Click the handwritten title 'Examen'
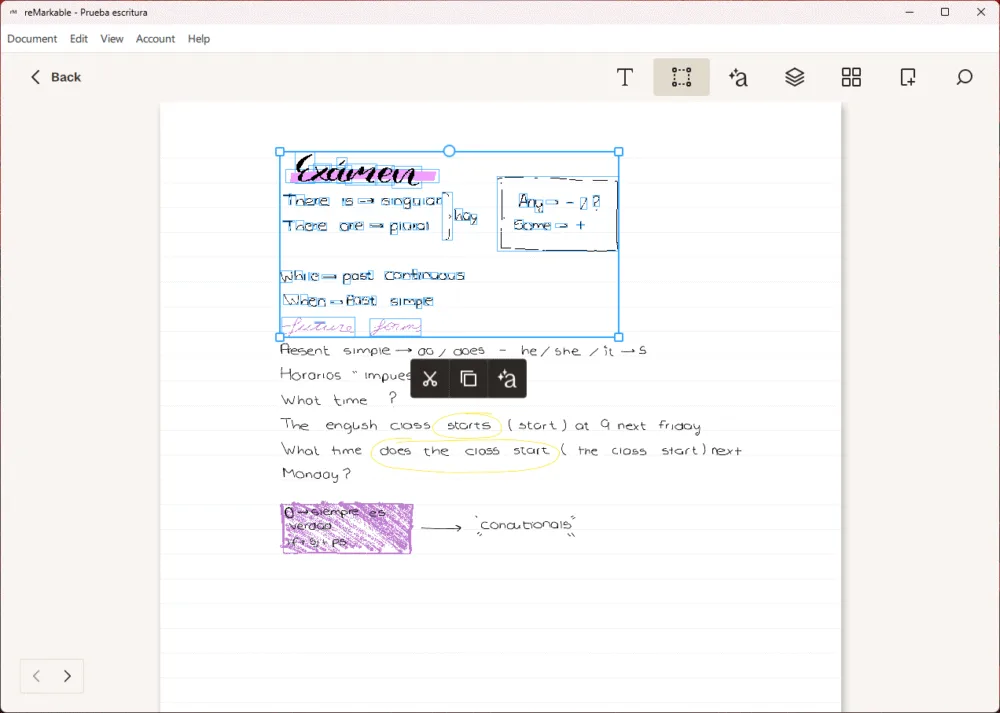The image size is (1000, 713). click(357, 170)
